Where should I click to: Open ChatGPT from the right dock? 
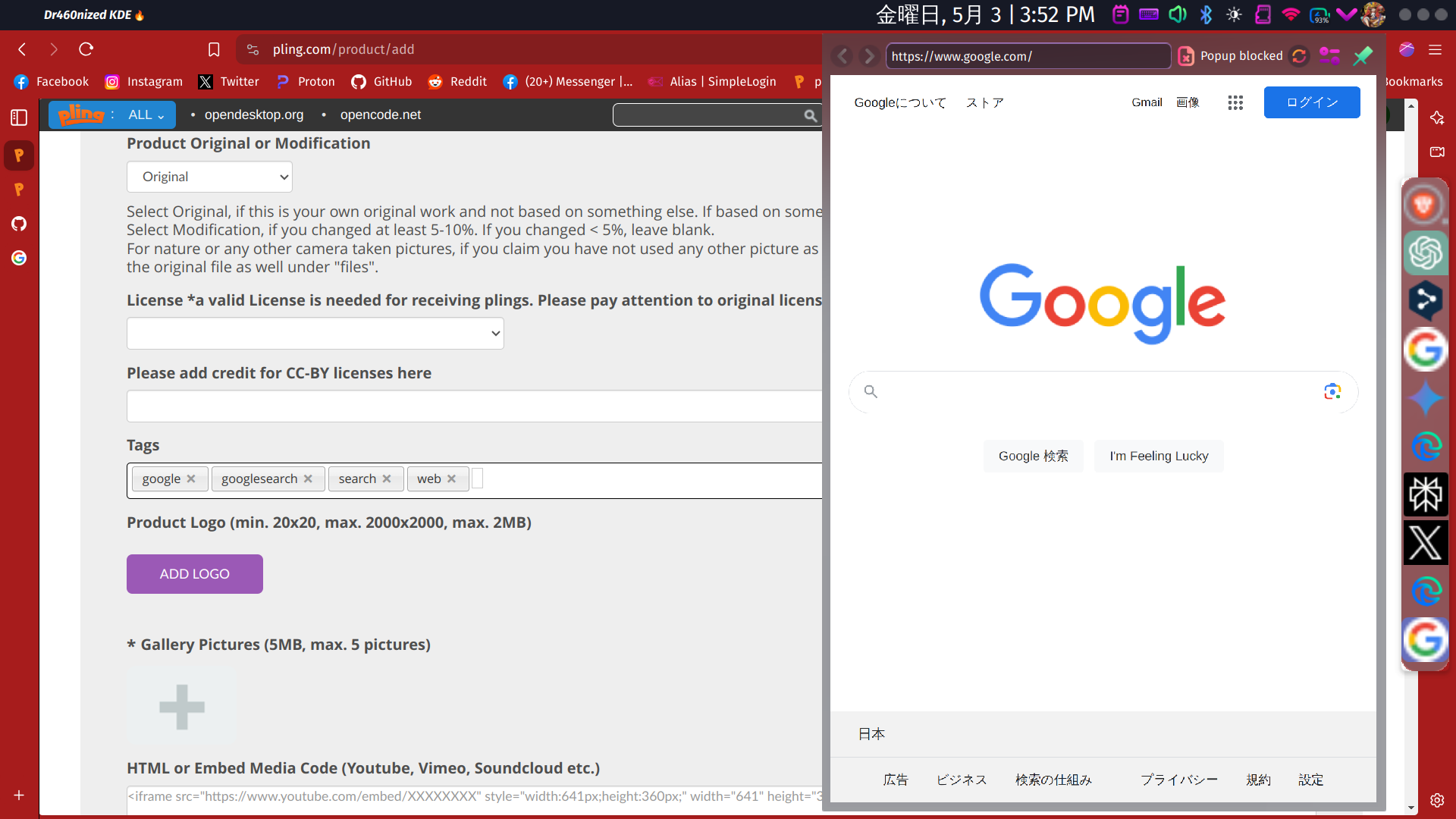[x=1425, y=253]
